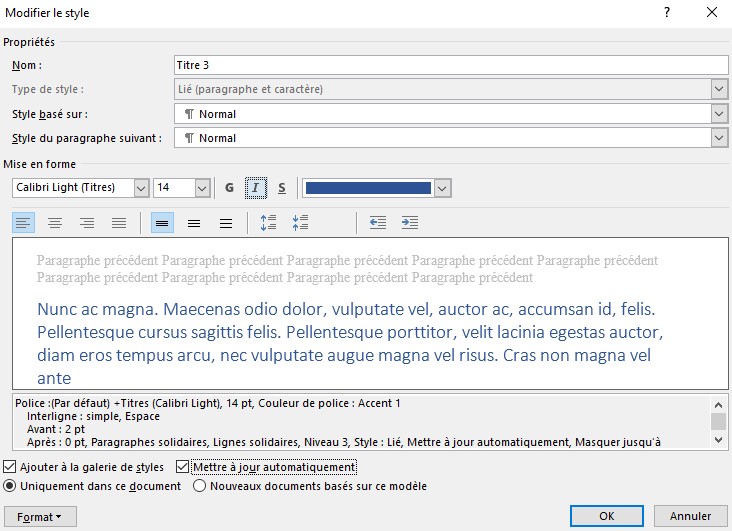
Task: Open the Style basé sur dropdown
Action: pos(719,114)
